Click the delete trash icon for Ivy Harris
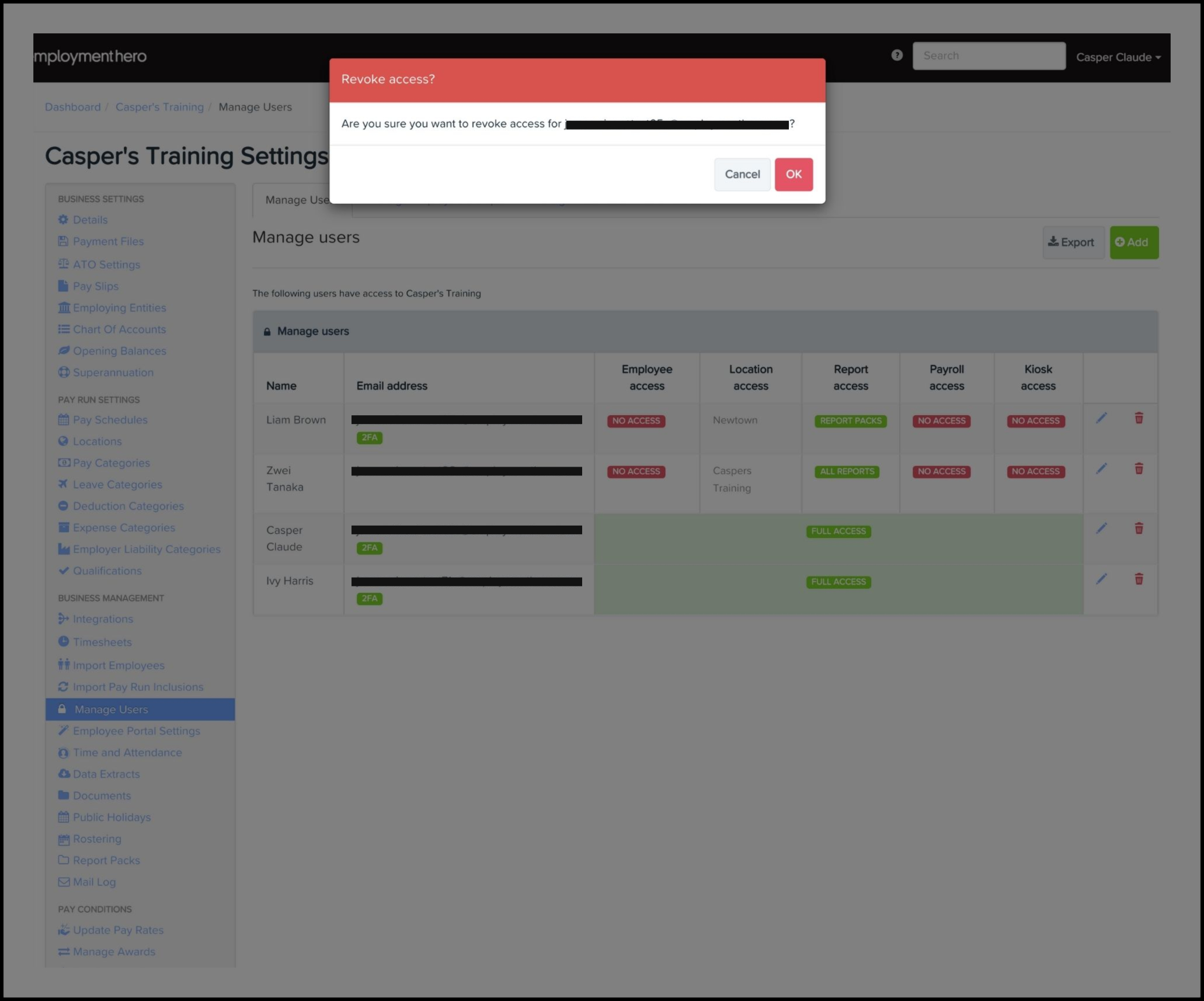This screenshot has height=1001, width=1204. [1139, 579]
